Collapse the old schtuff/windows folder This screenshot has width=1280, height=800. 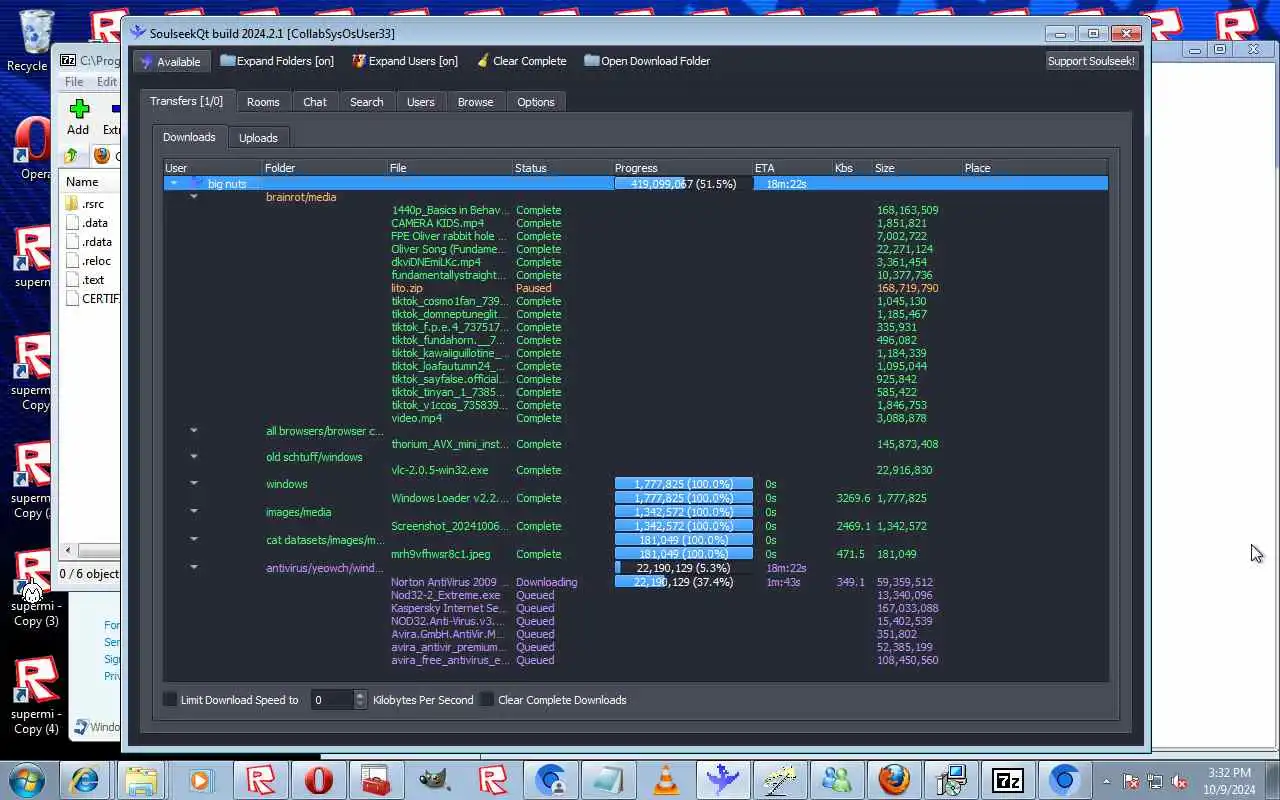point(194,457)
